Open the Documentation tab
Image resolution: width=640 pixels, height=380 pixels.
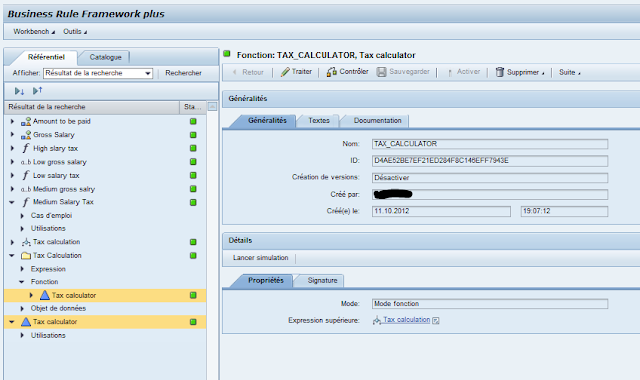(x=377, y=120)
